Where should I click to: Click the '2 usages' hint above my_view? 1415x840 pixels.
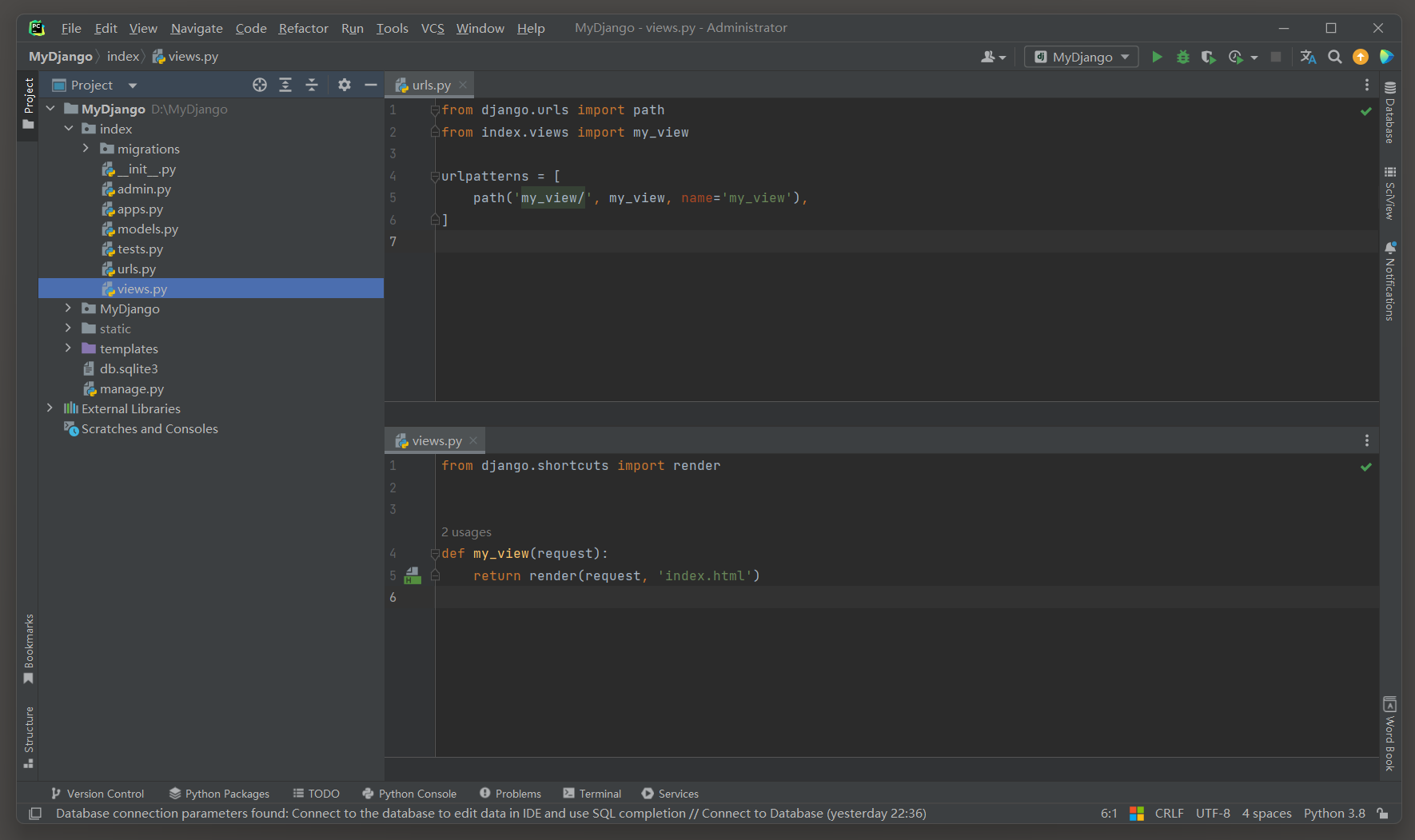(x=466, y=532)
